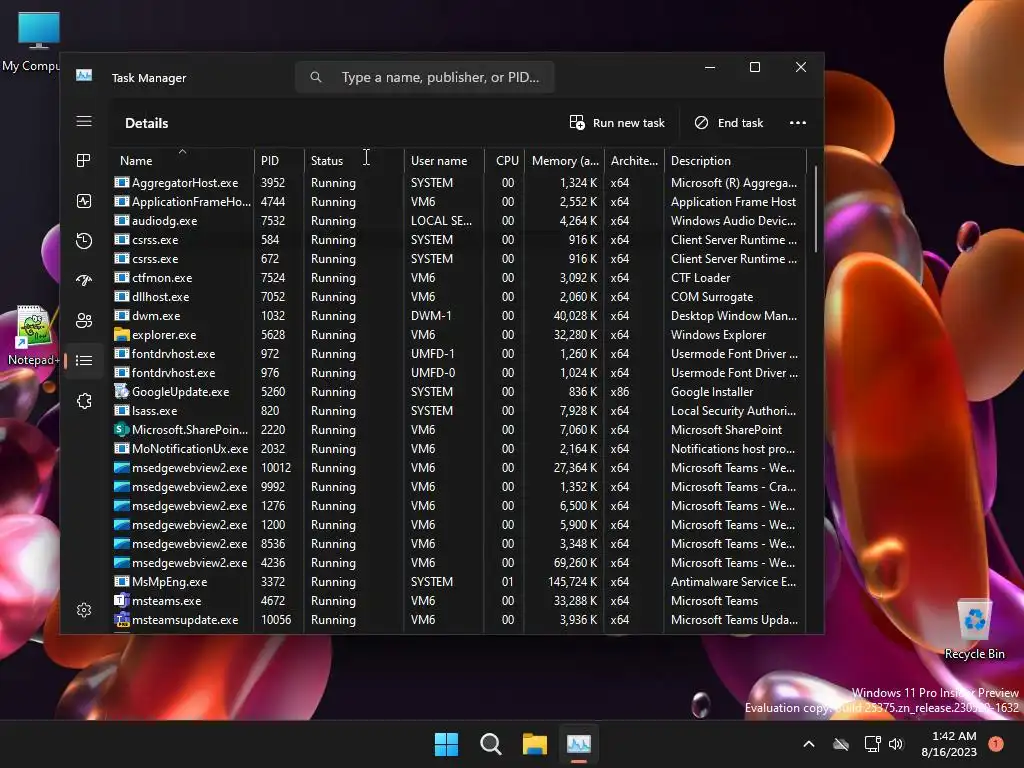Click PID 672 of csrss.exe

[x=270, y=259]
